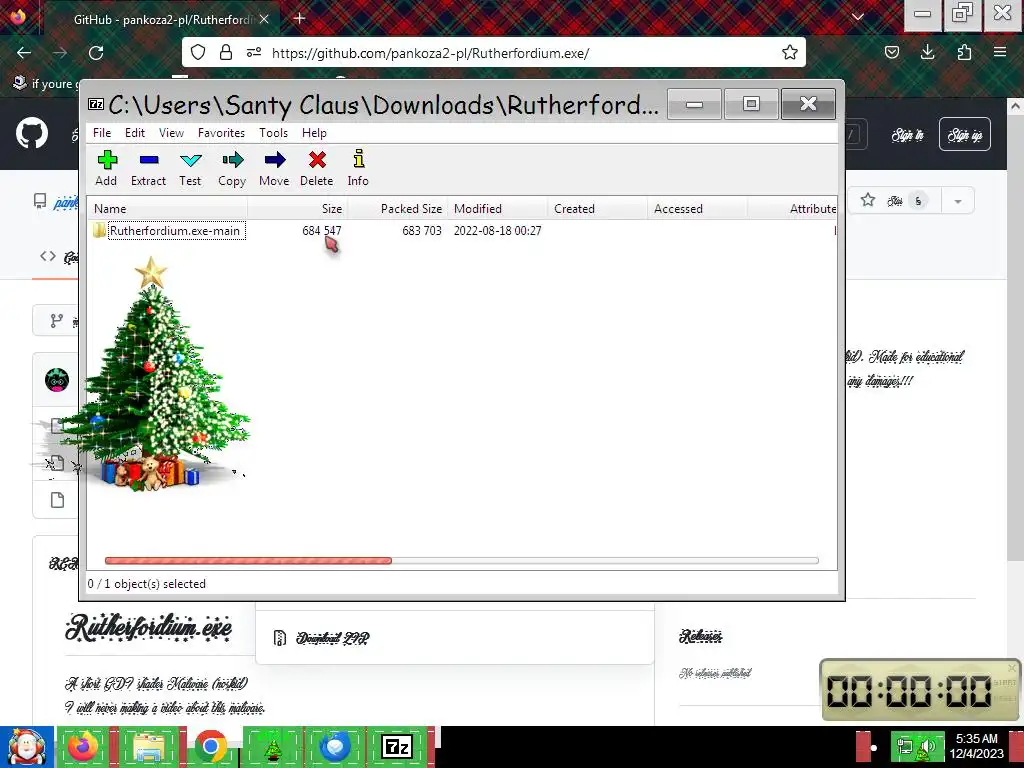Click the Releases heading link
The height and width of the screenshot is (768, 1024).
point(700,636)
